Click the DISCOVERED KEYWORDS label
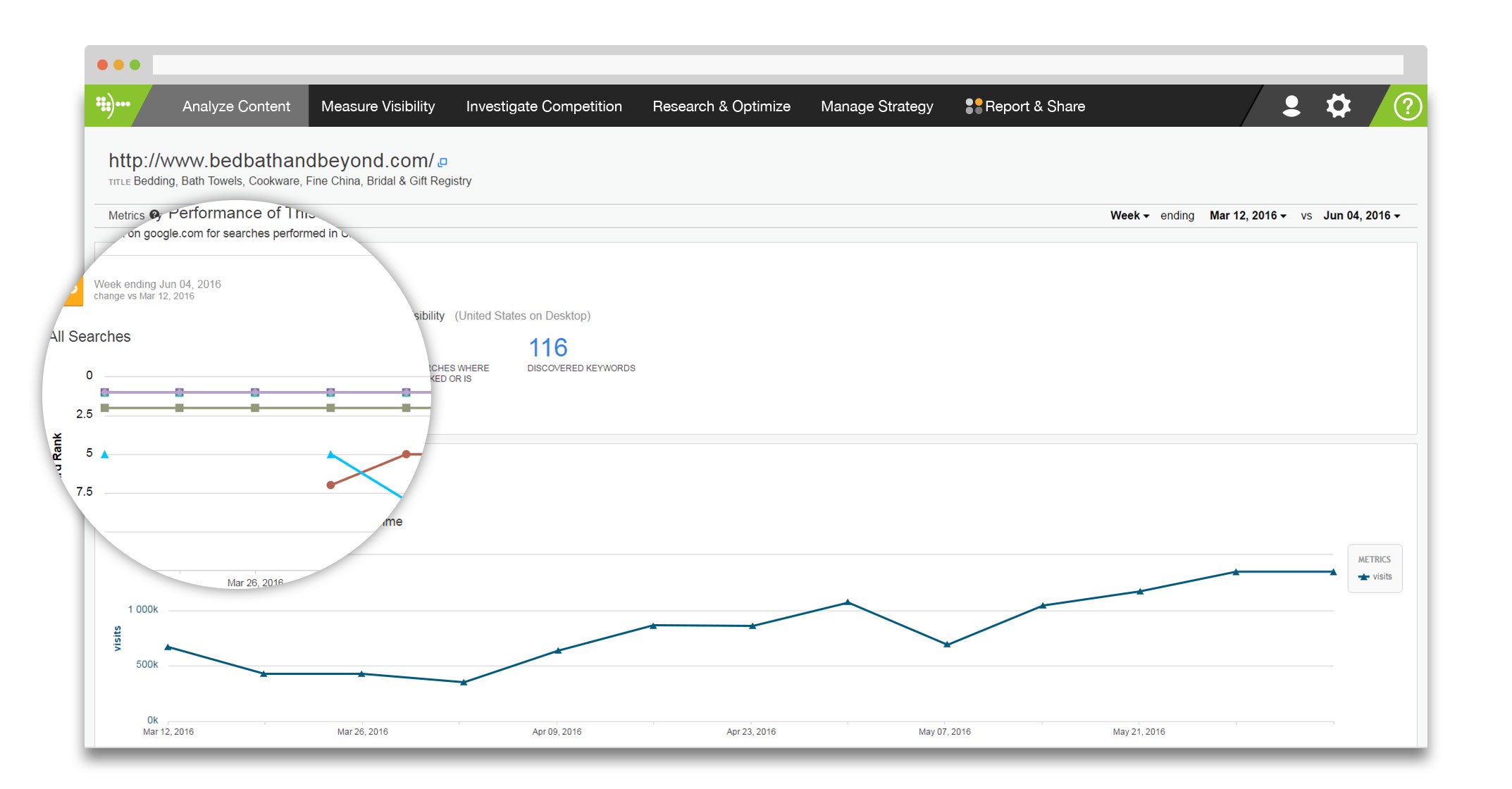This screenshot has width=1512, height=789. pyautogui.click(x=581, y=368)
